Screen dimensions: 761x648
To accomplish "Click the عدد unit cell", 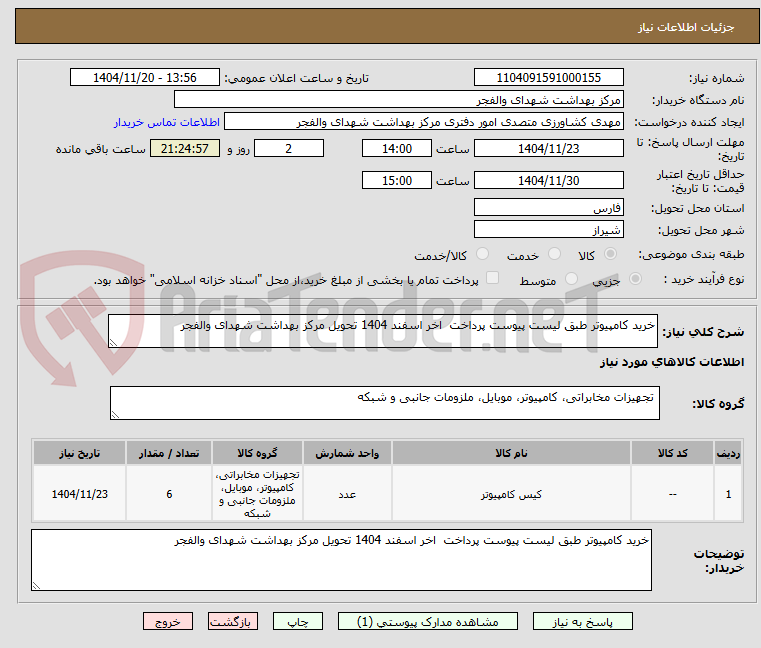I will click(x=347, y=494).
